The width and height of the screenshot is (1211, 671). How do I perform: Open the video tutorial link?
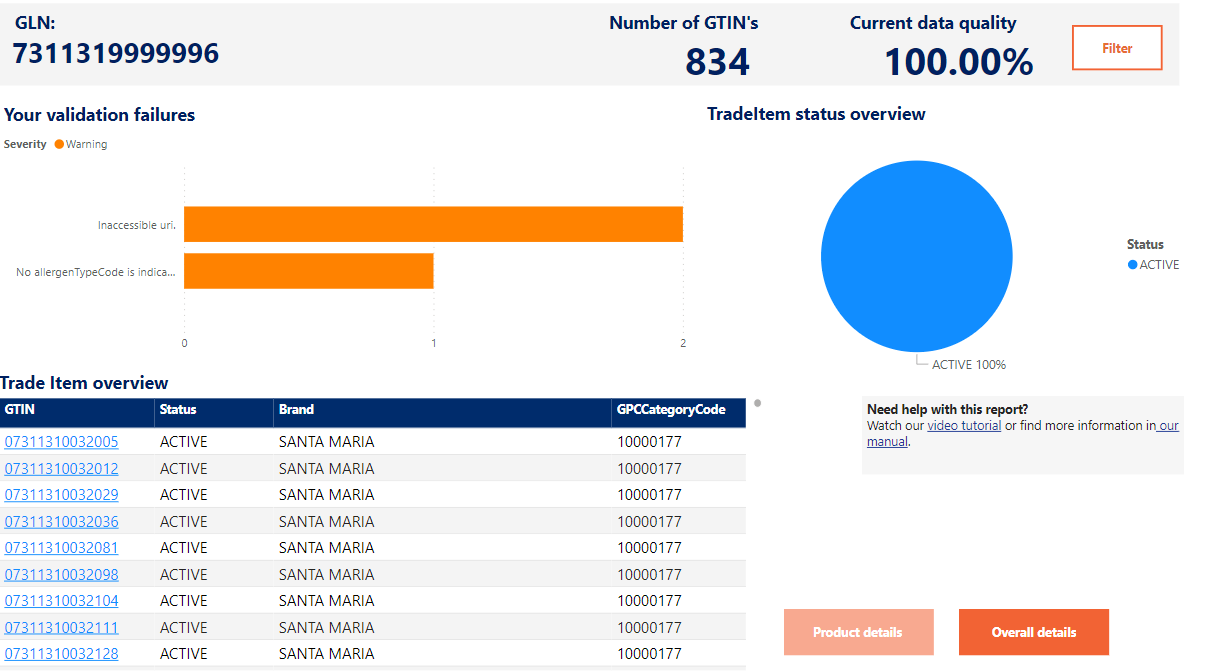(964, 426)
